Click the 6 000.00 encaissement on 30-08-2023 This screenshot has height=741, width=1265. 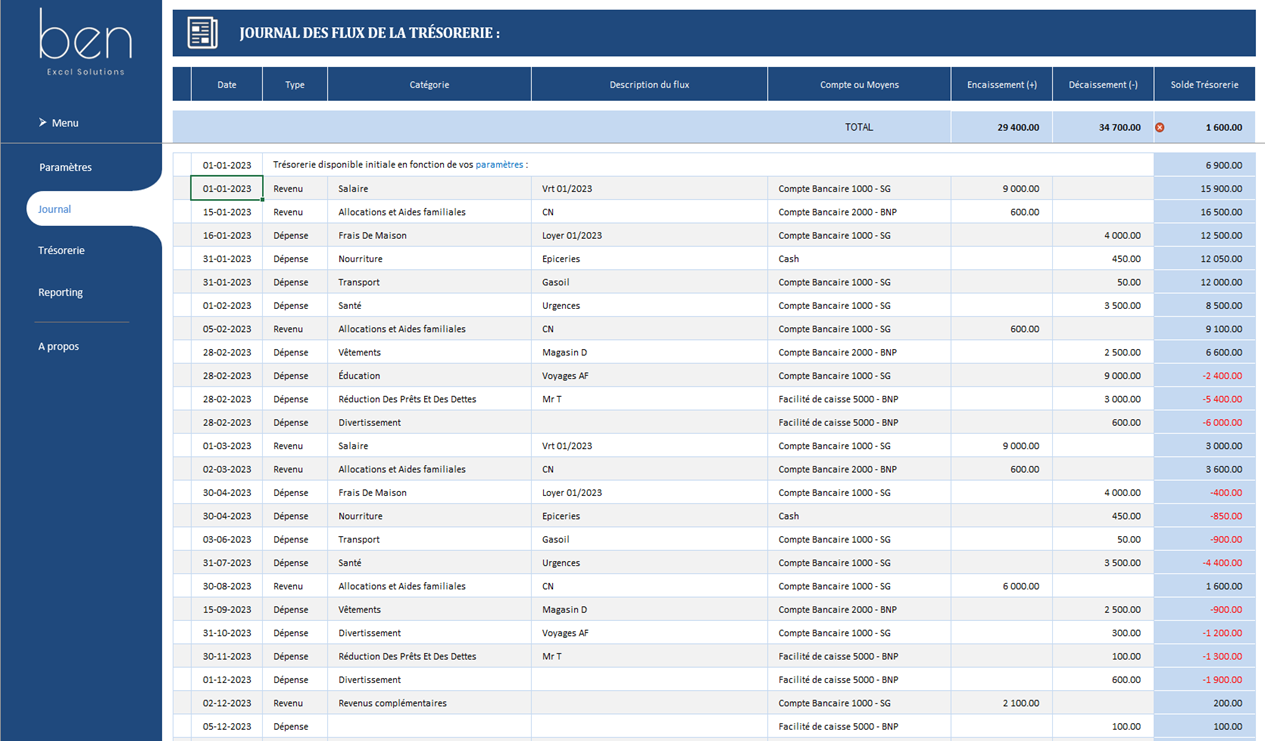(1001, 586)
